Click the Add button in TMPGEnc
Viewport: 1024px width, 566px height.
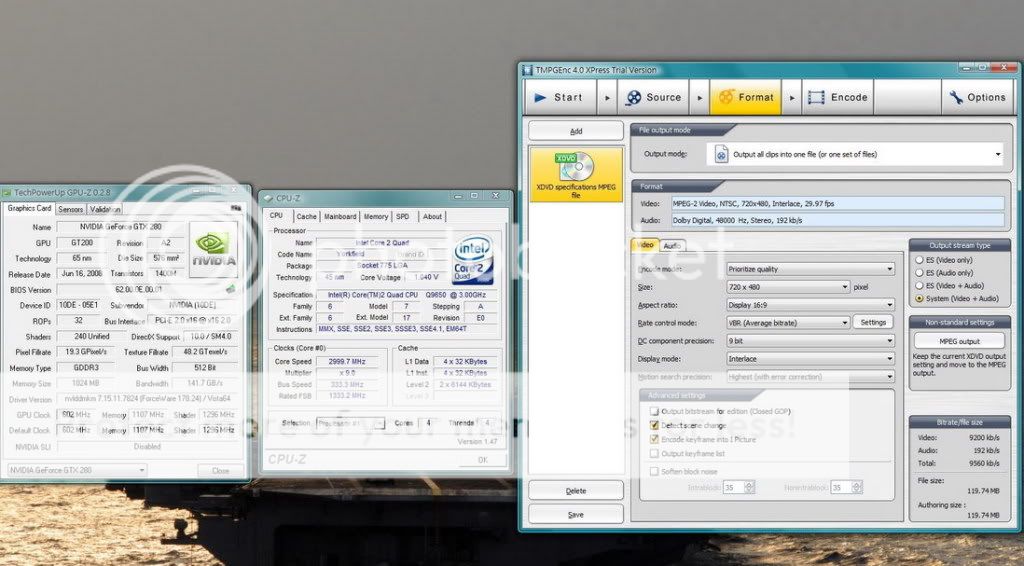[576, 131]
